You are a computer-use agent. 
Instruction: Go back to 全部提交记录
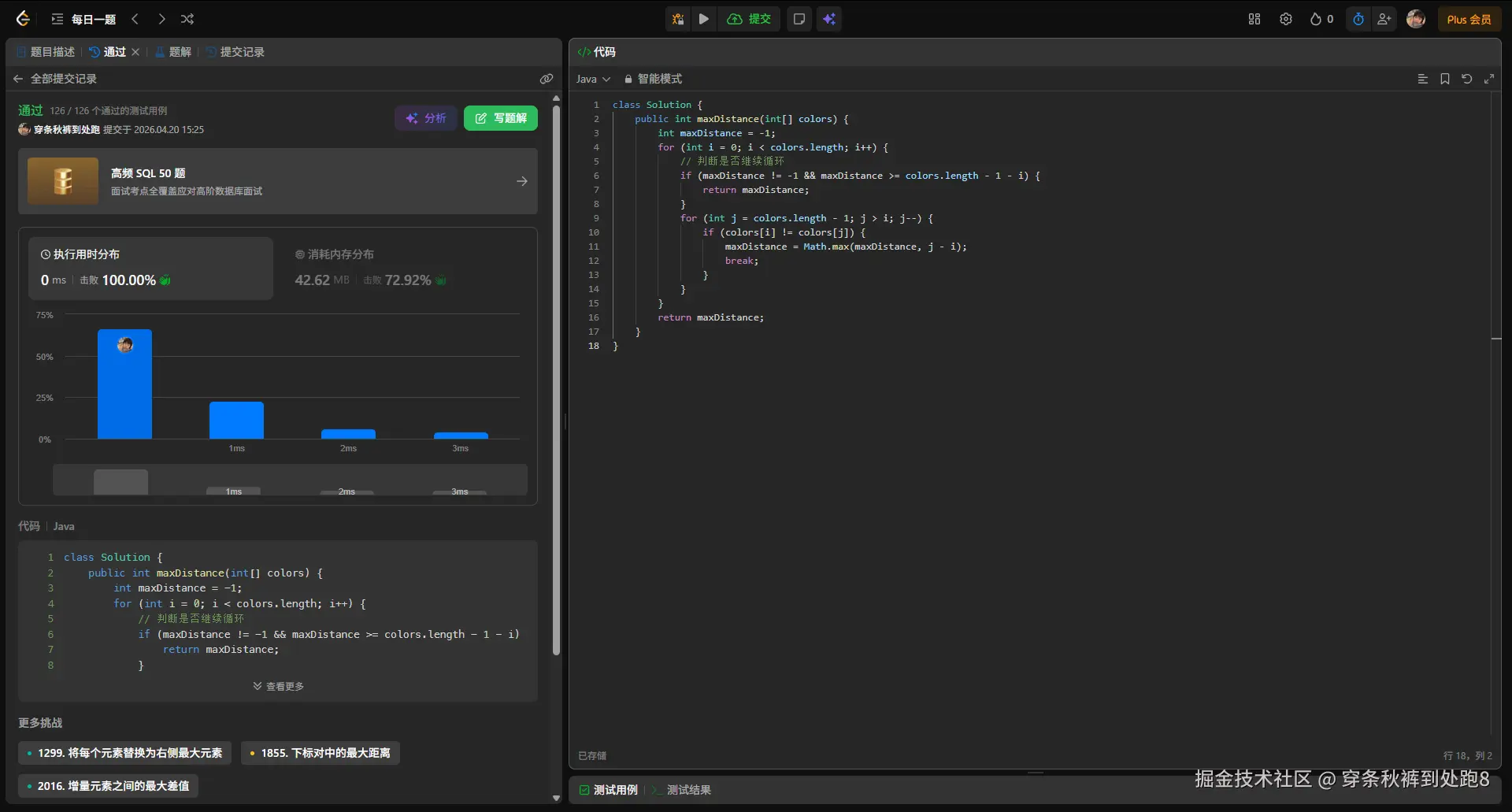55,79
